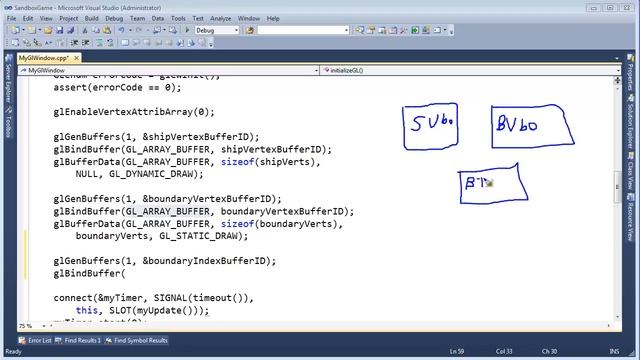Open the Find combo box dropdown arrow
Viewport: 640px width, 360px height.
tap(346, 30)
